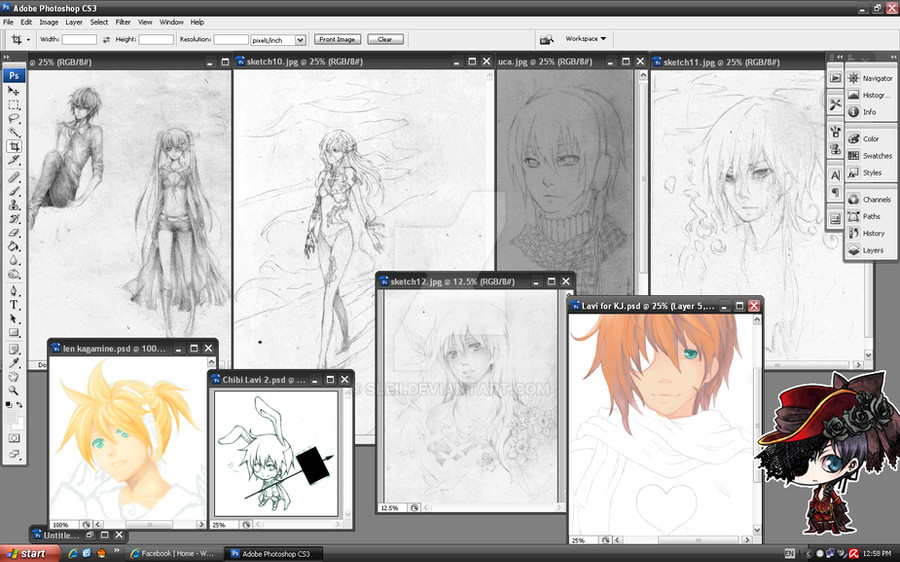Open the Channels panel

pos(870,199)
